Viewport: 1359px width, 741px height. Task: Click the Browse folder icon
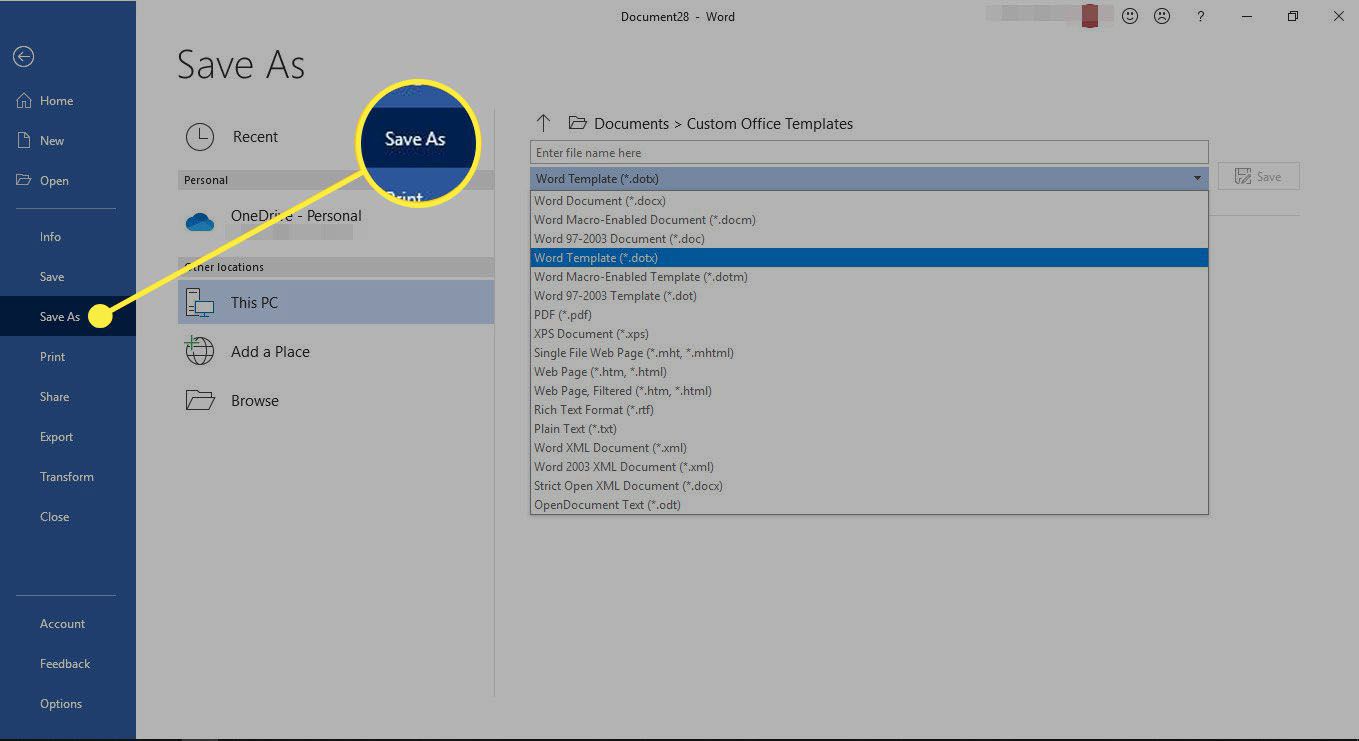tap(200, 400)
